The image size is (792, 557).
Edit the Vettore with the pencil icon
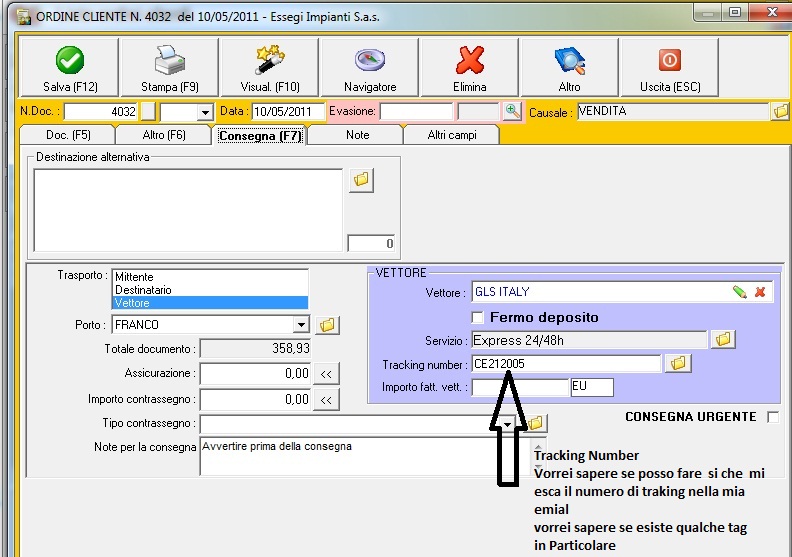(x=739, y=292)
